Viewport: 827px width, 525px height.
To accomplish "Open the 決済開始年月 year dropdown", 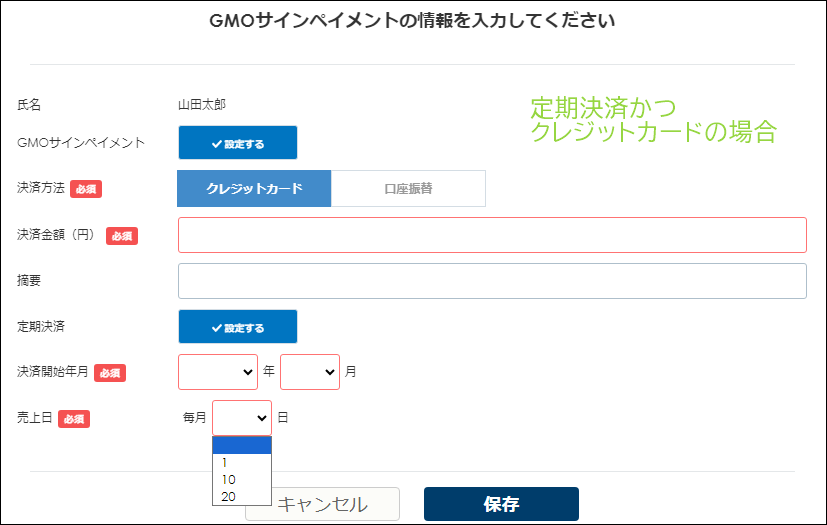I will click(218, 372).
